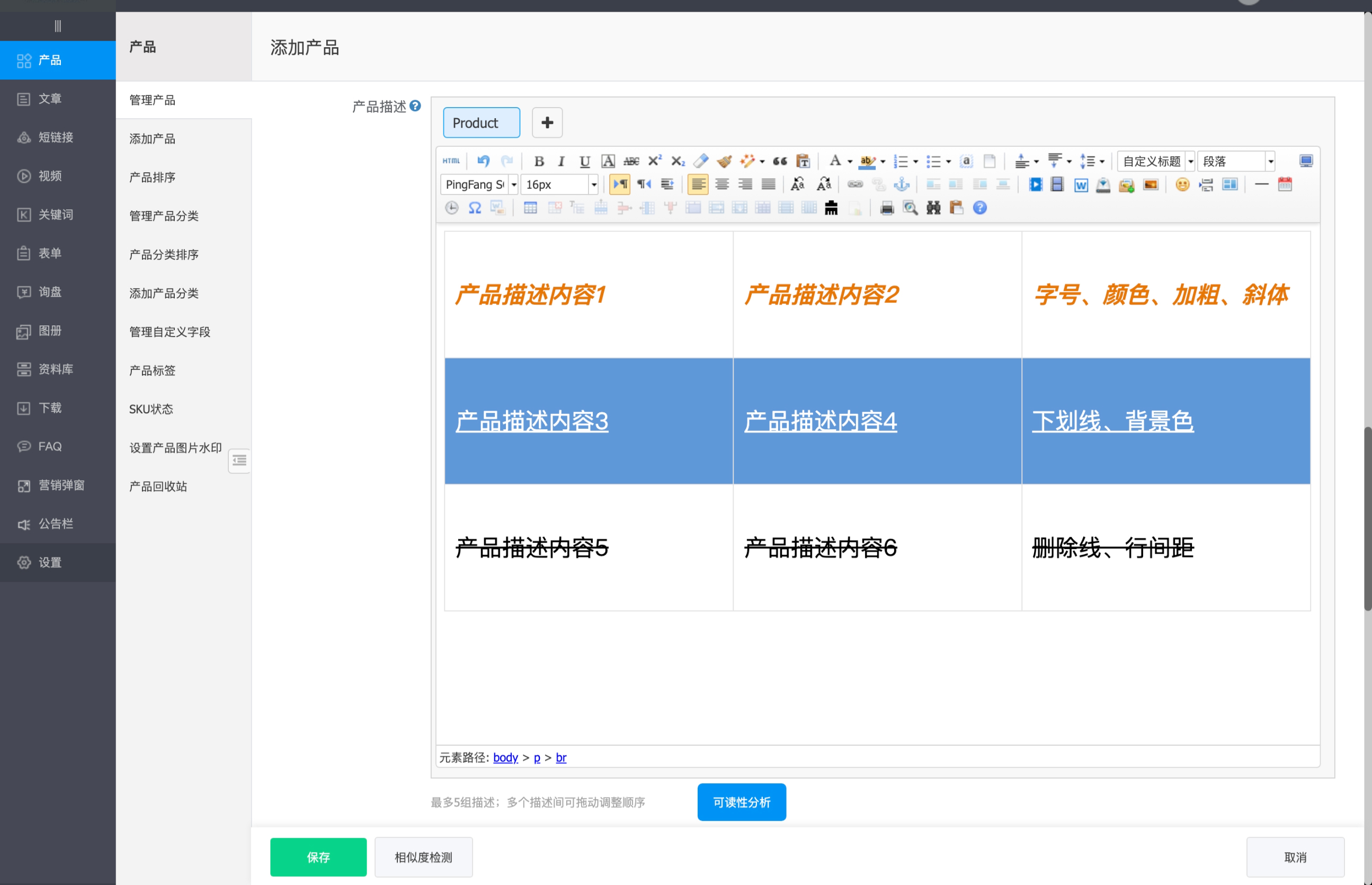Open 产品排序 in the product submenu
The image size is (1372, 885).
click(152, 177)
